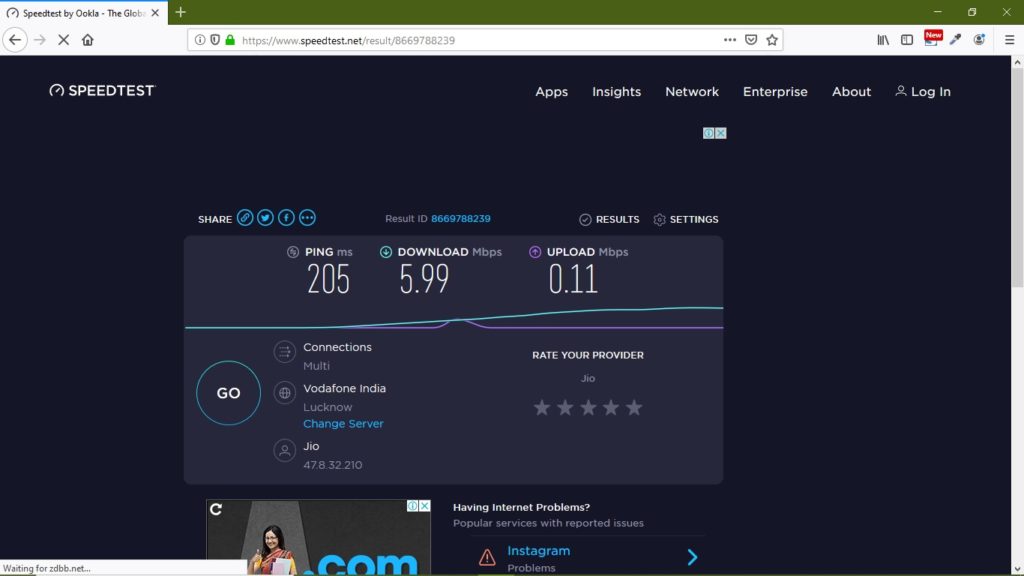Image resolution: width=1024 pixels, height=576 pixels.
Task: Open the About menu
Action: (x=851, y=92)
